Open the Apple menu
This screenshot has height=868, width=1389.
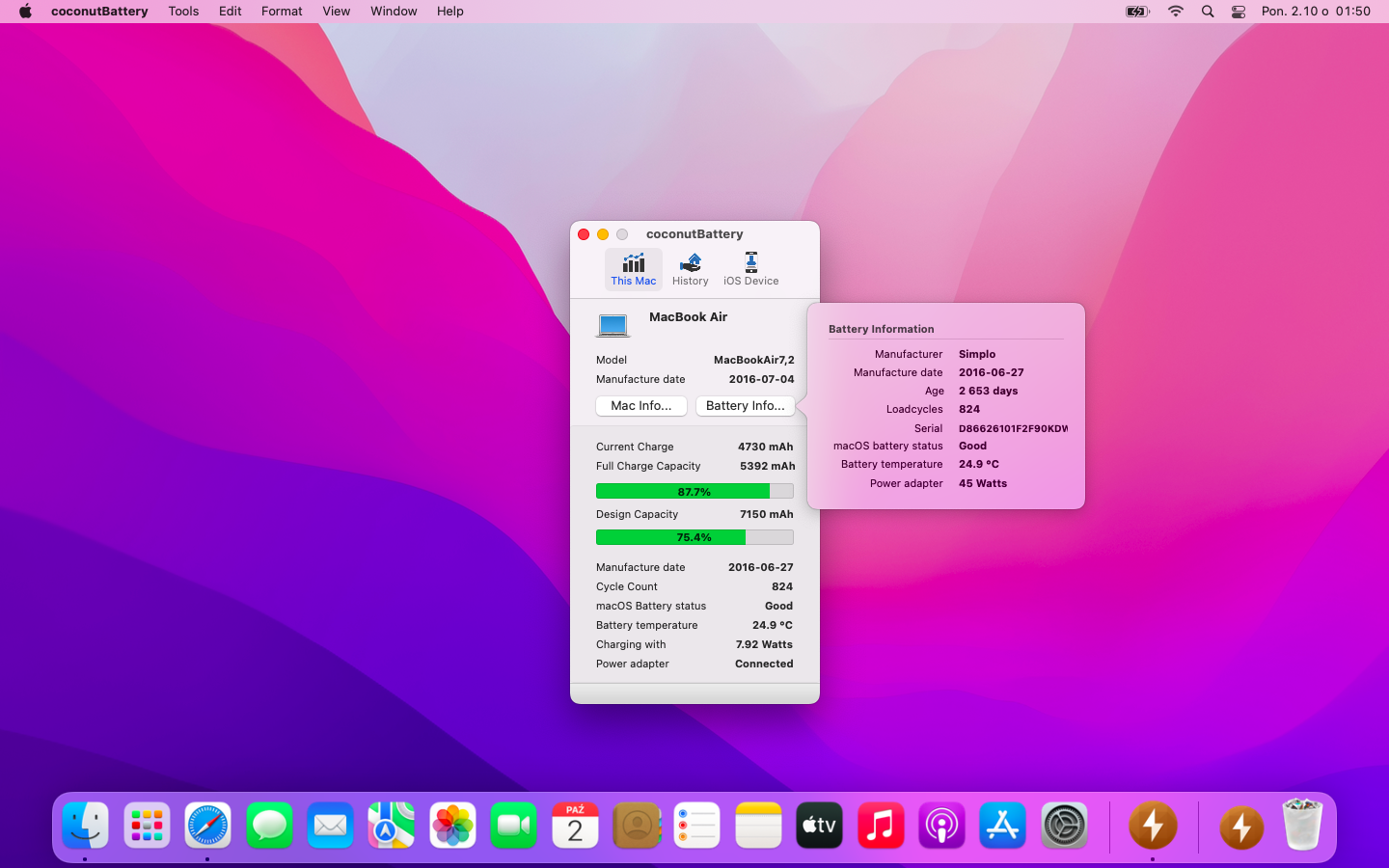[25, 12]
